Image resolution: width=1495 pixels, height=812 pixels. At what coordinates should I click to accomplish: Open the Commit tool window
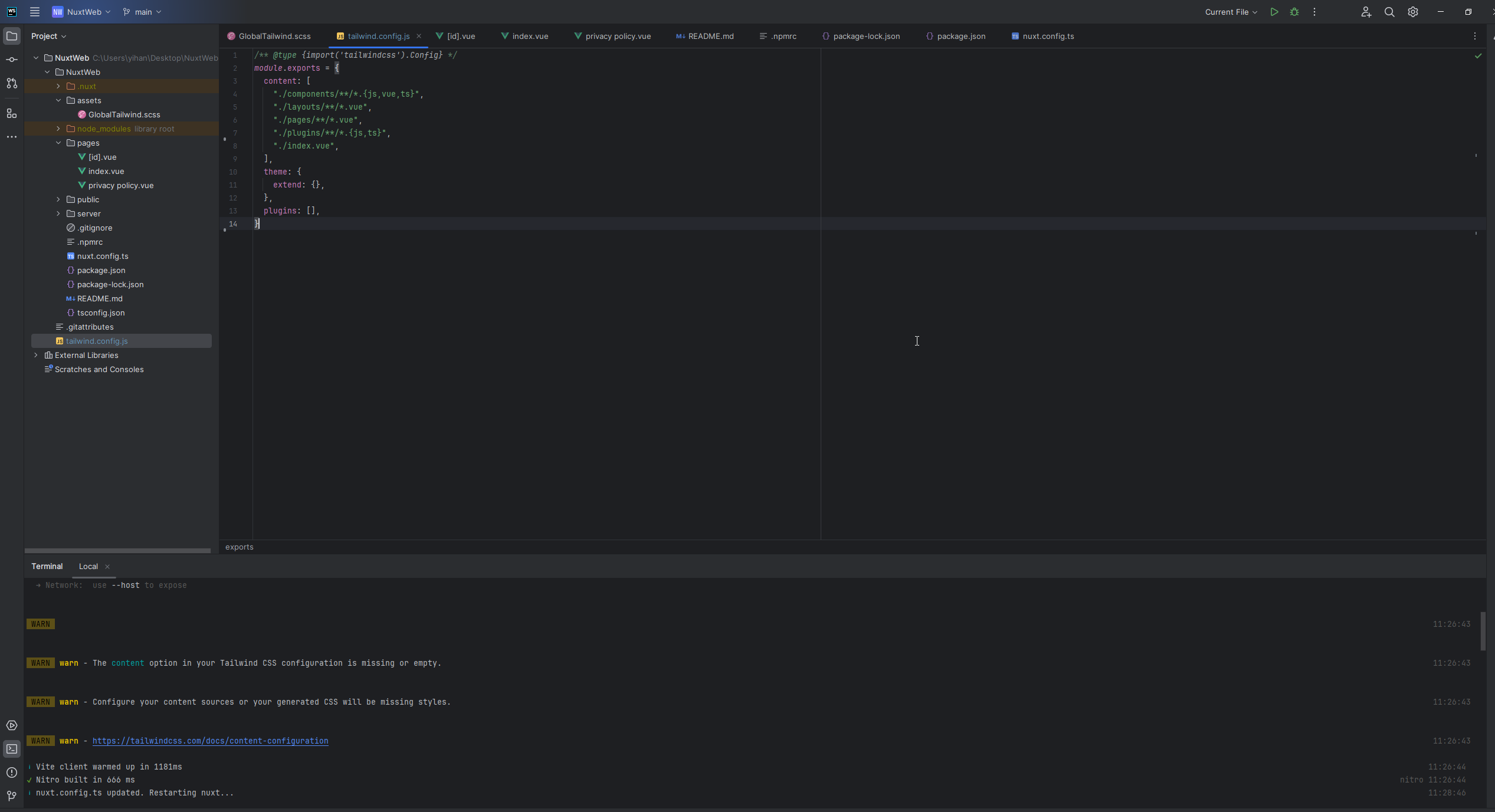[12, 59]
